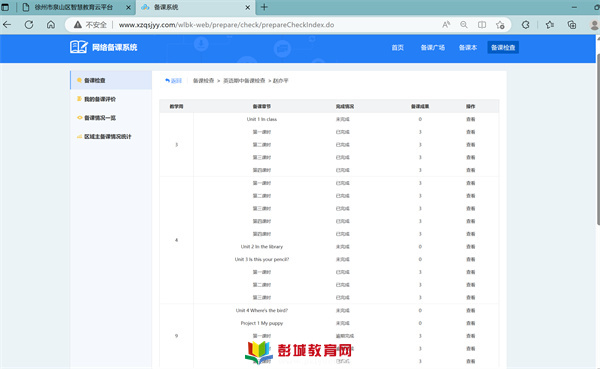Select 区域主备课情况统计 in the sidebar
The image size is (600, 369).
tap(108, 137)
